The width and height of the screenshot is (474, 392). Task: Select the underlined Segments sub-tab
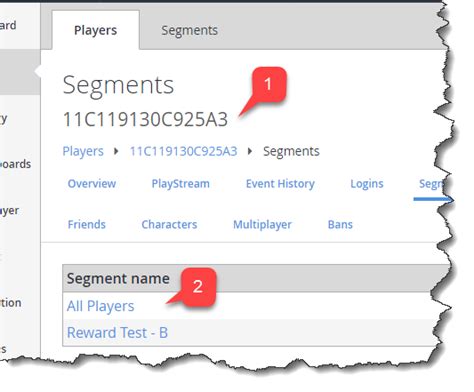(432, 184)
